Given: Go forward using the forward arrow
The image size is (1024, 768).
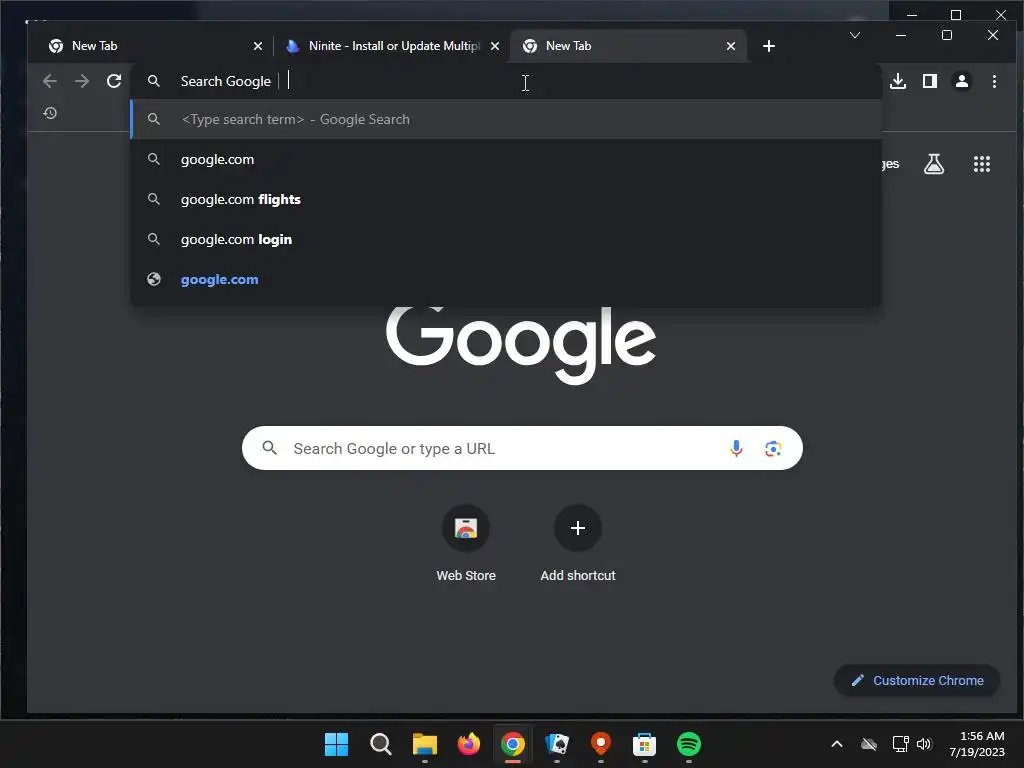Looking at the screenshot, I should click(82, 81).
